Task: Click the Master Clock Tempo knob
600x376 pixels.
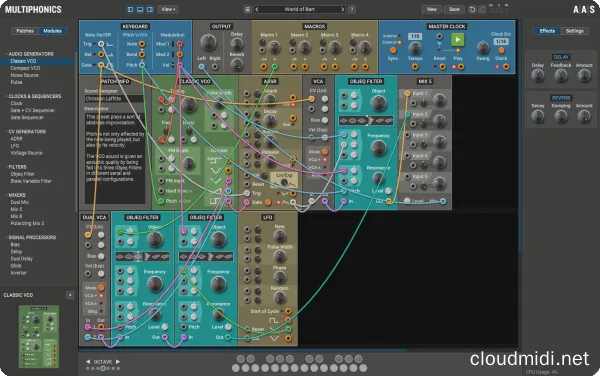Action: click(x=415, y=49)
